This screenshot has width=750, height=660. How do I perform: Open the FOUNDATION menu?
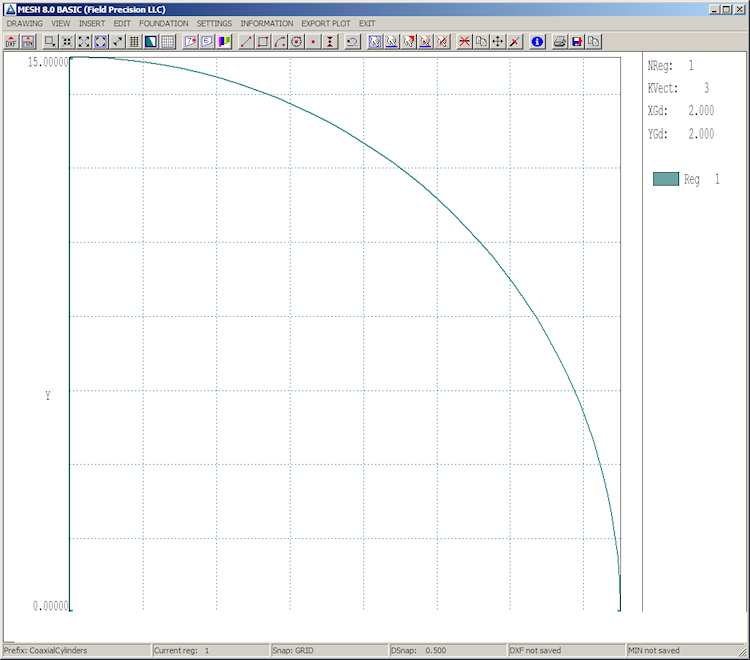(x=163, y=23)
